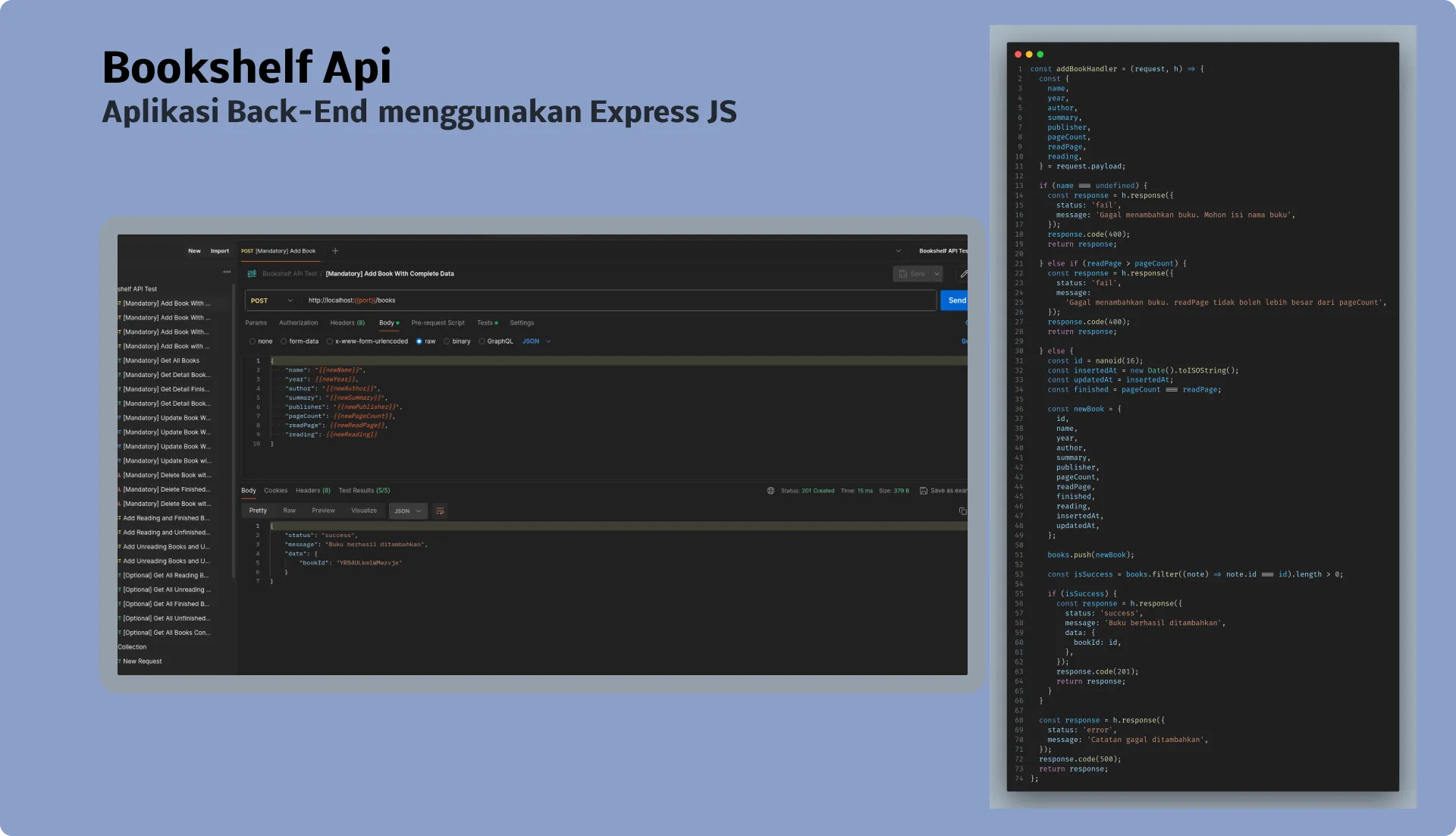Click the Save button

(x=912, y=274)
